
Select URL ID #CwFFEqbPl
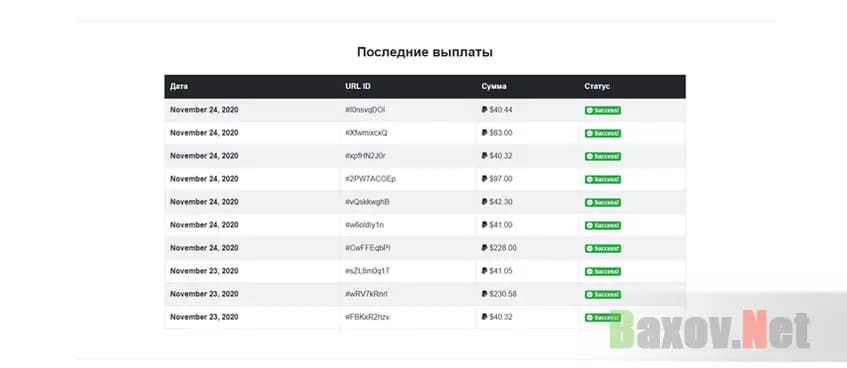368,248
